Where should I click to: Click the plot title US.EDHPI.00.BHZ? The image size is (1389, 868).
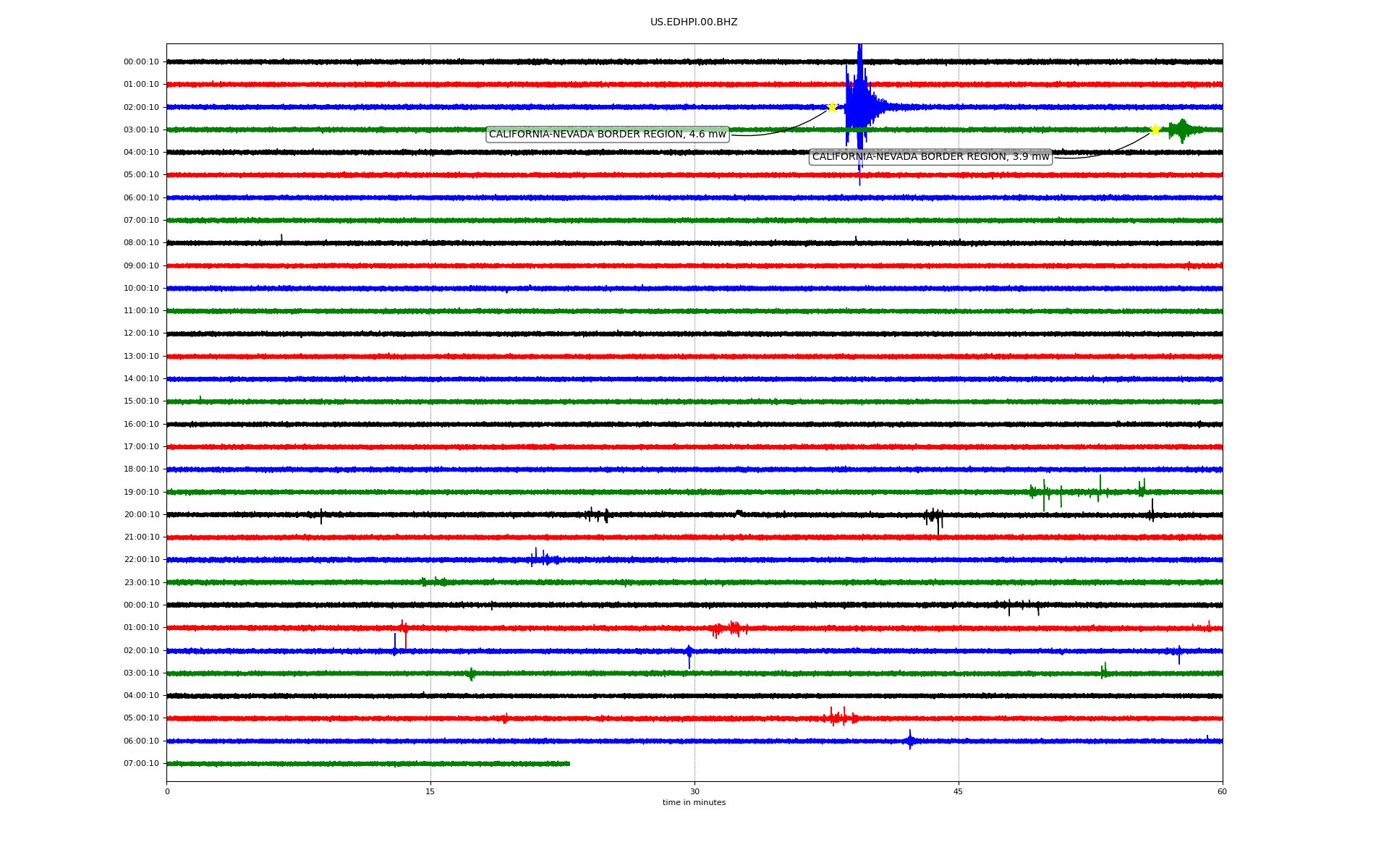click(694, 22)
